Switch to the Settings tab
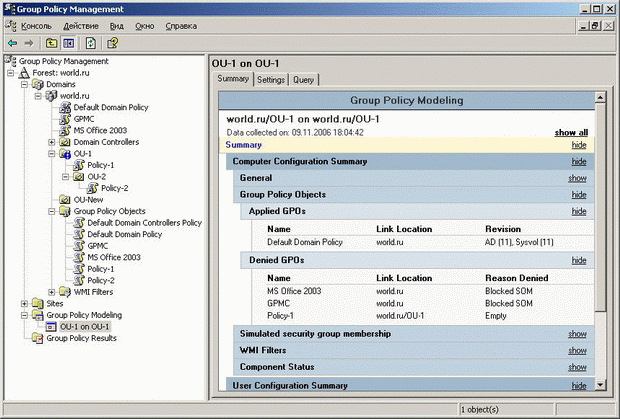Screen dimensions: 620x419 (x=271, y=79)
